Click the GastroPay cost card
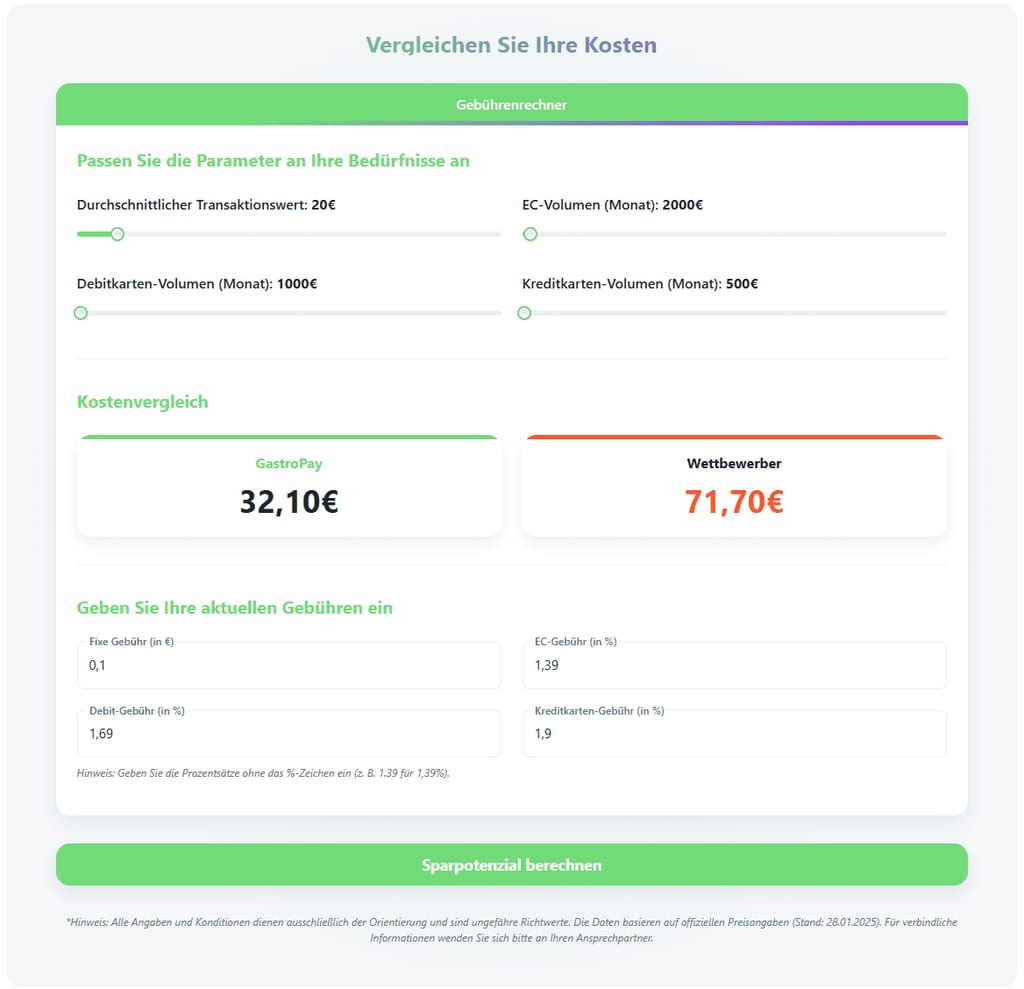Viewport: 1024px width, 989px height. click(289, 486)
